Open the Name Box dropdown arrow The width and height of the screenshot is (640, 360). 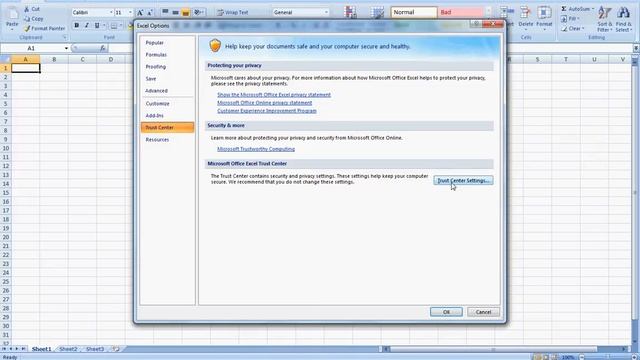[x=66, y=48]
